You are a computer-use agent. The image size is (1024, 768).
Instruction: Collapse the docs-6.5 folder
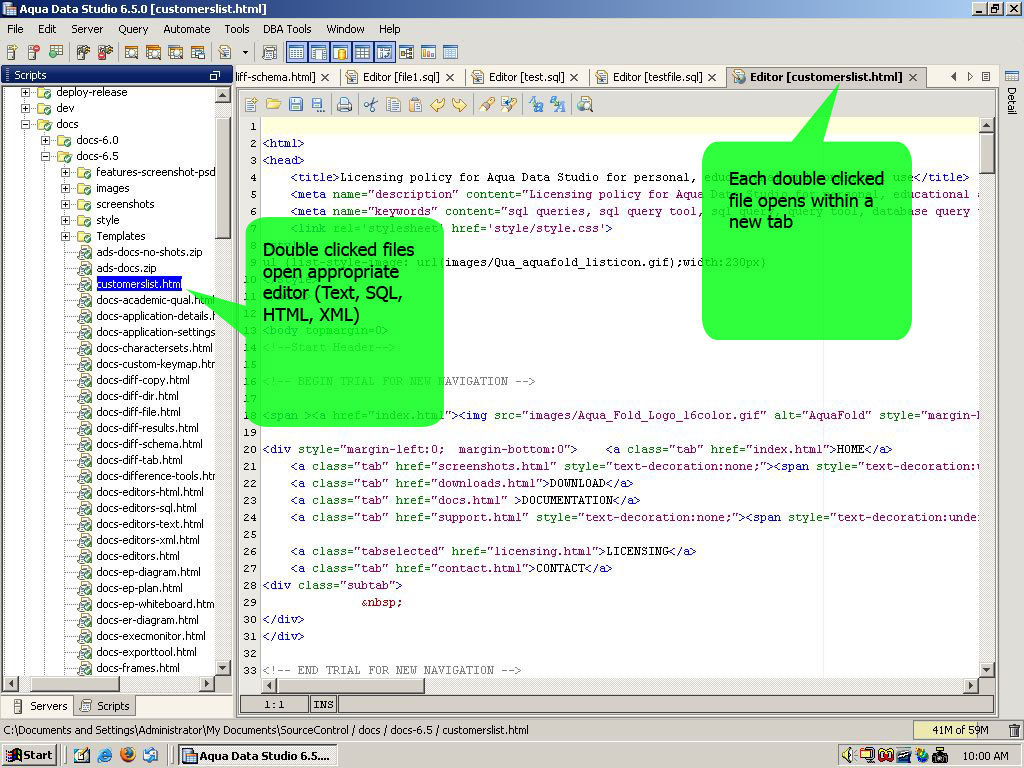pos(46,156)
